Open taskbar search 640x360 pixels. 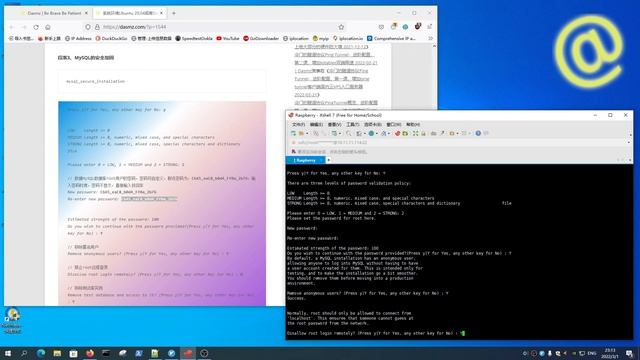click(24, 353)
